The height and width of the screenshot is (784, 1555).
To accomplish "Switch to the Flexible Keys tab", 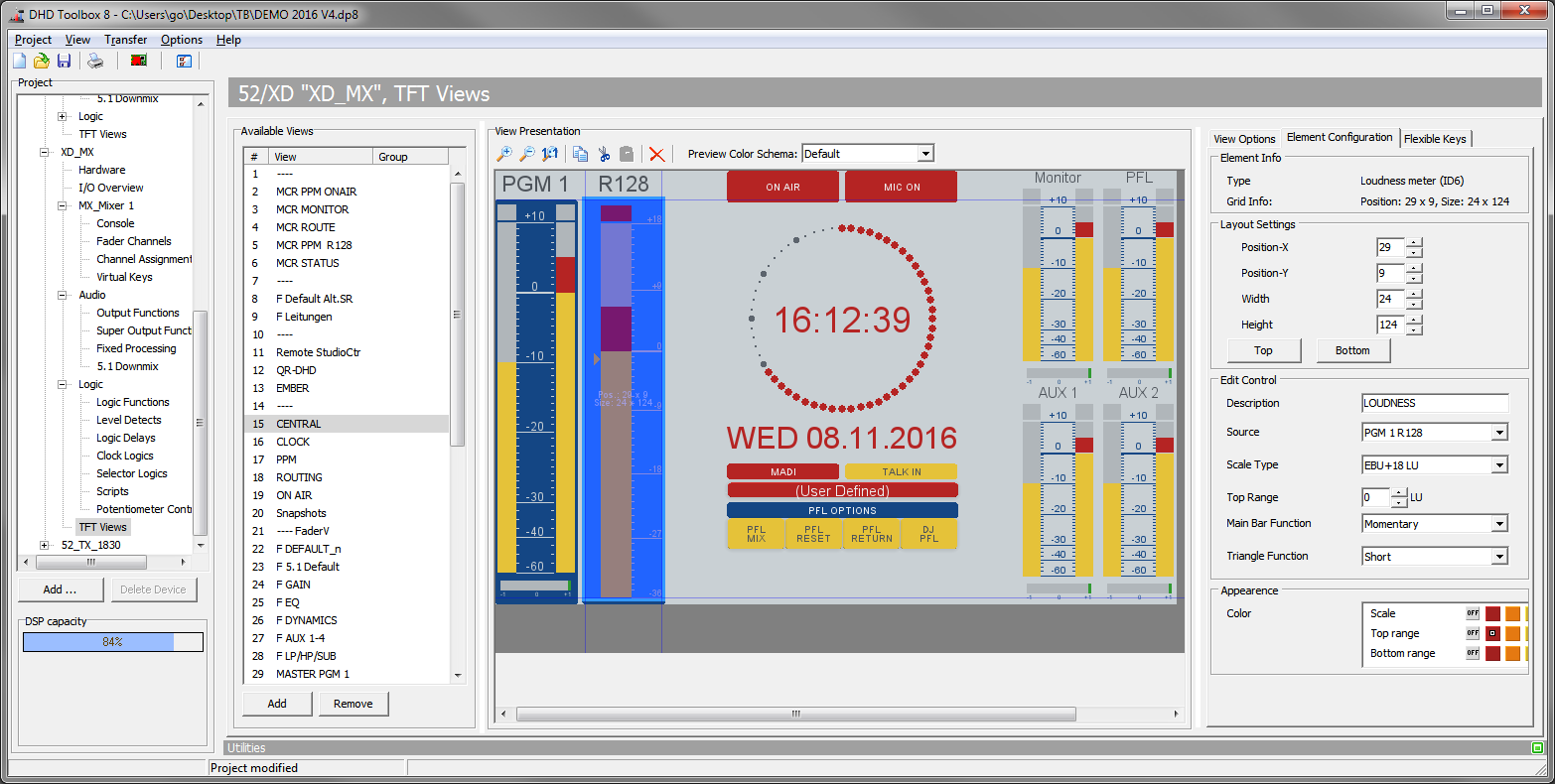I will click(x=1434, y=139).
